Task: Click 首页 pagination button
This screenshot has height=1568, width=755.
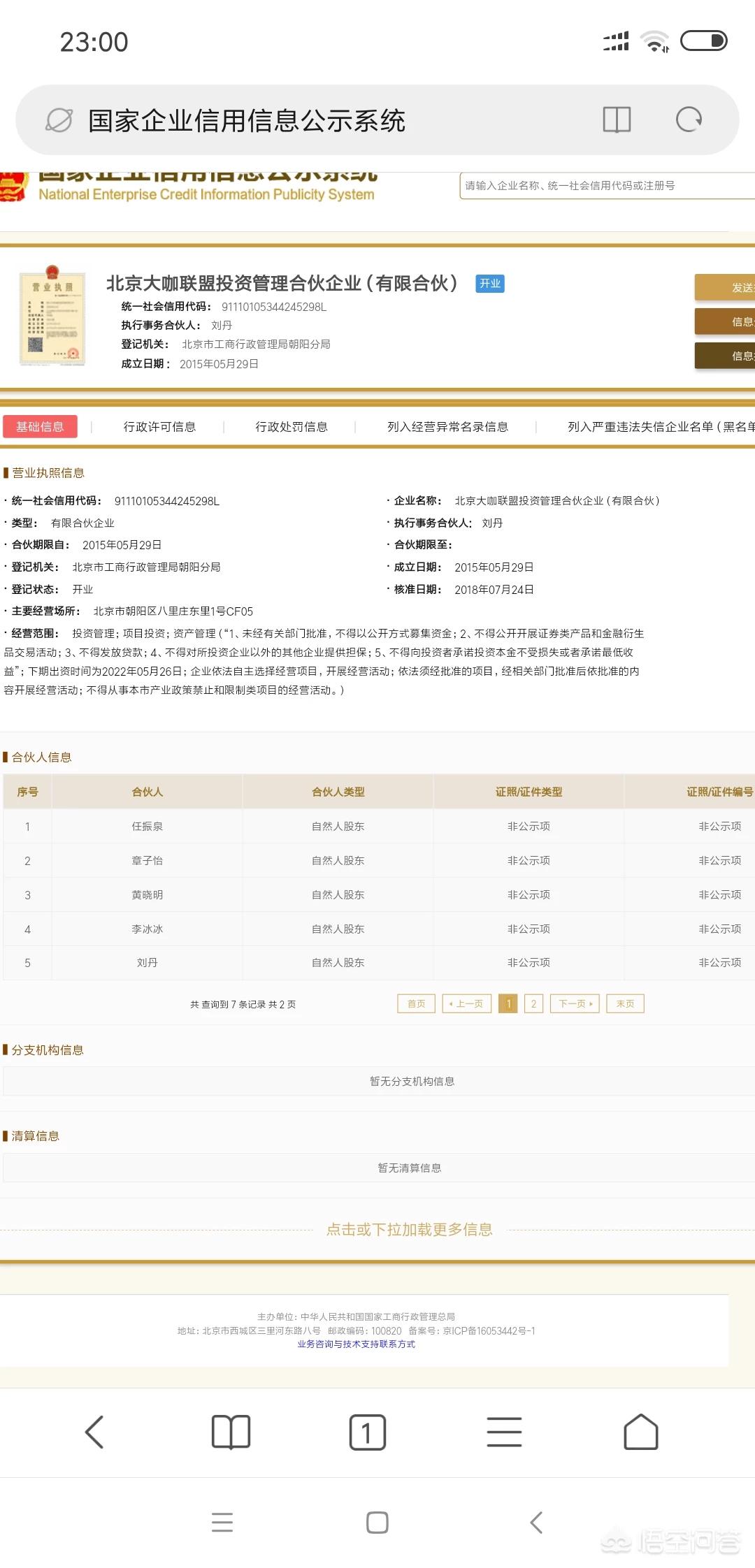Action: 416,1004
